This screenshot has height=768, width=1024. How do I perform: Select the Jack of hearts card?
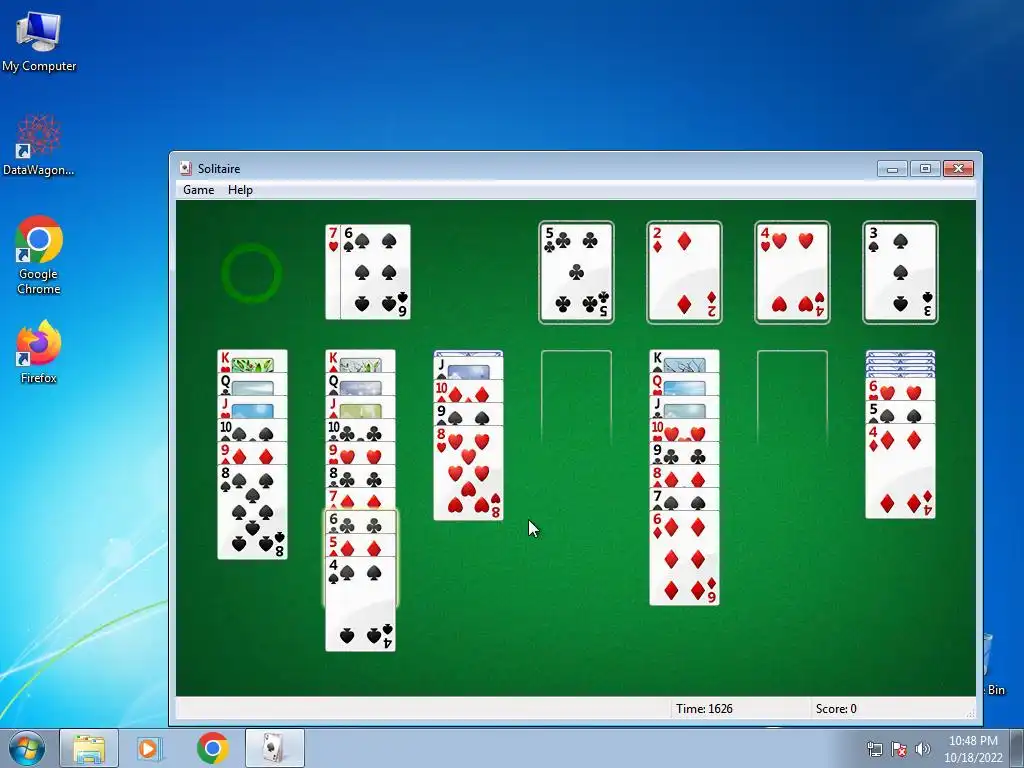[x=252, y=407]
